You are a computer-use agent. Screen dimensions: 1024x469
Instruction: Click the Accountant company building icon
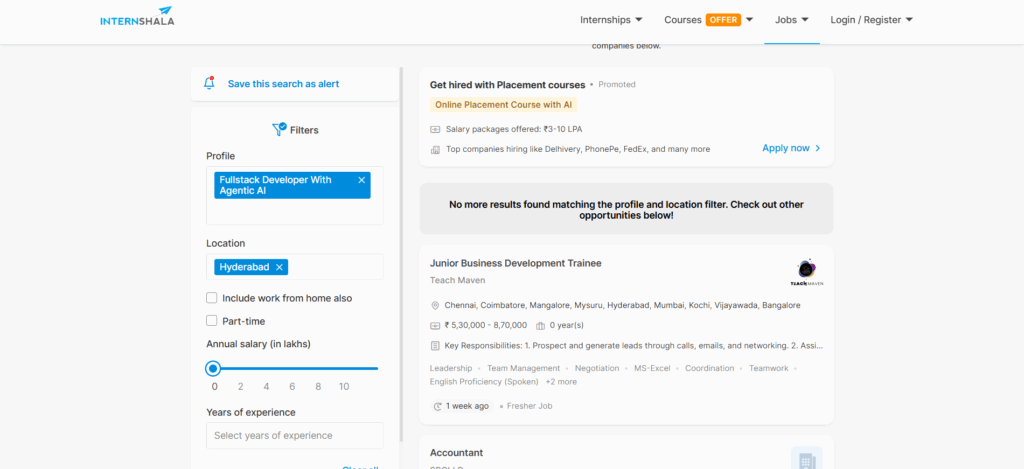[805, 459]
